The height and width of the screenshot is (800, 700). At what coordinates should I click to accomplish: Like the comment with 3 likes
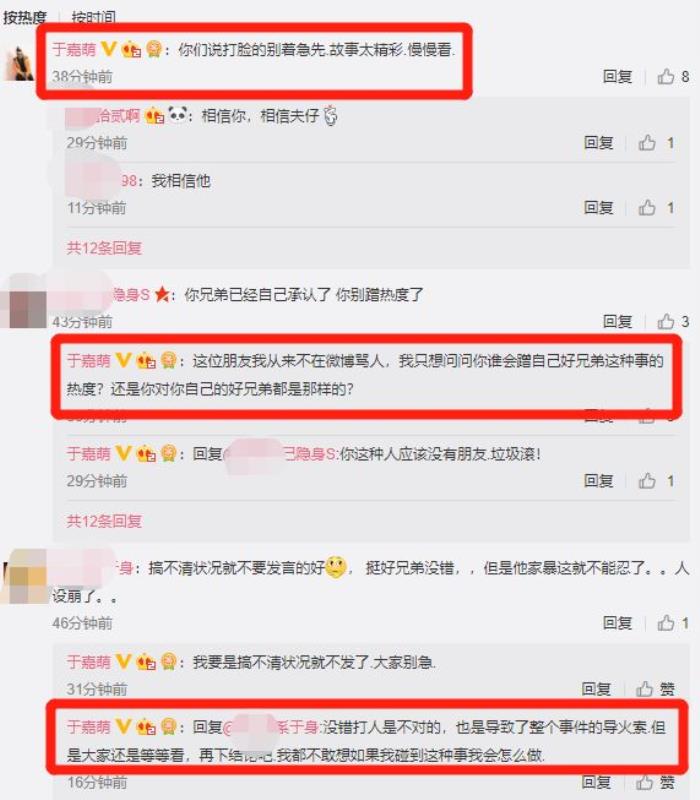coord(666,321)
